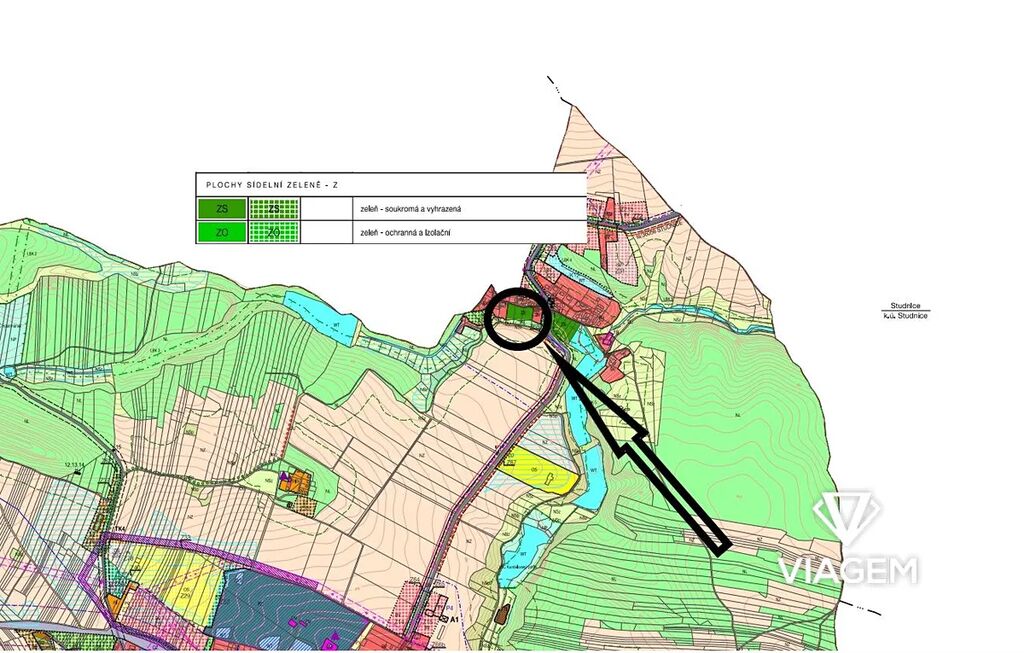The height and width of the screenshot is (653, 1024).
Task: Click the dotted ZS legend pattern swatch
Action: click(274, 209)
